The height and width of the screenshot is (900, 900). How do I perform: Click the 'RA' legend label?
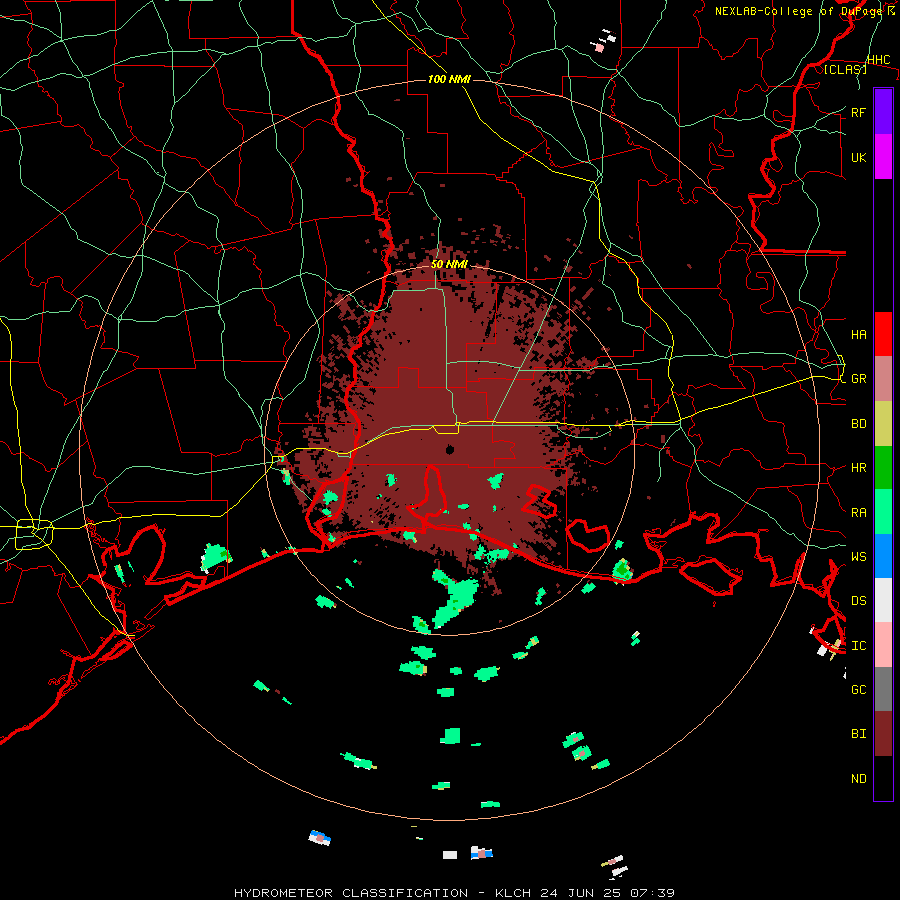tap(858, 513)
